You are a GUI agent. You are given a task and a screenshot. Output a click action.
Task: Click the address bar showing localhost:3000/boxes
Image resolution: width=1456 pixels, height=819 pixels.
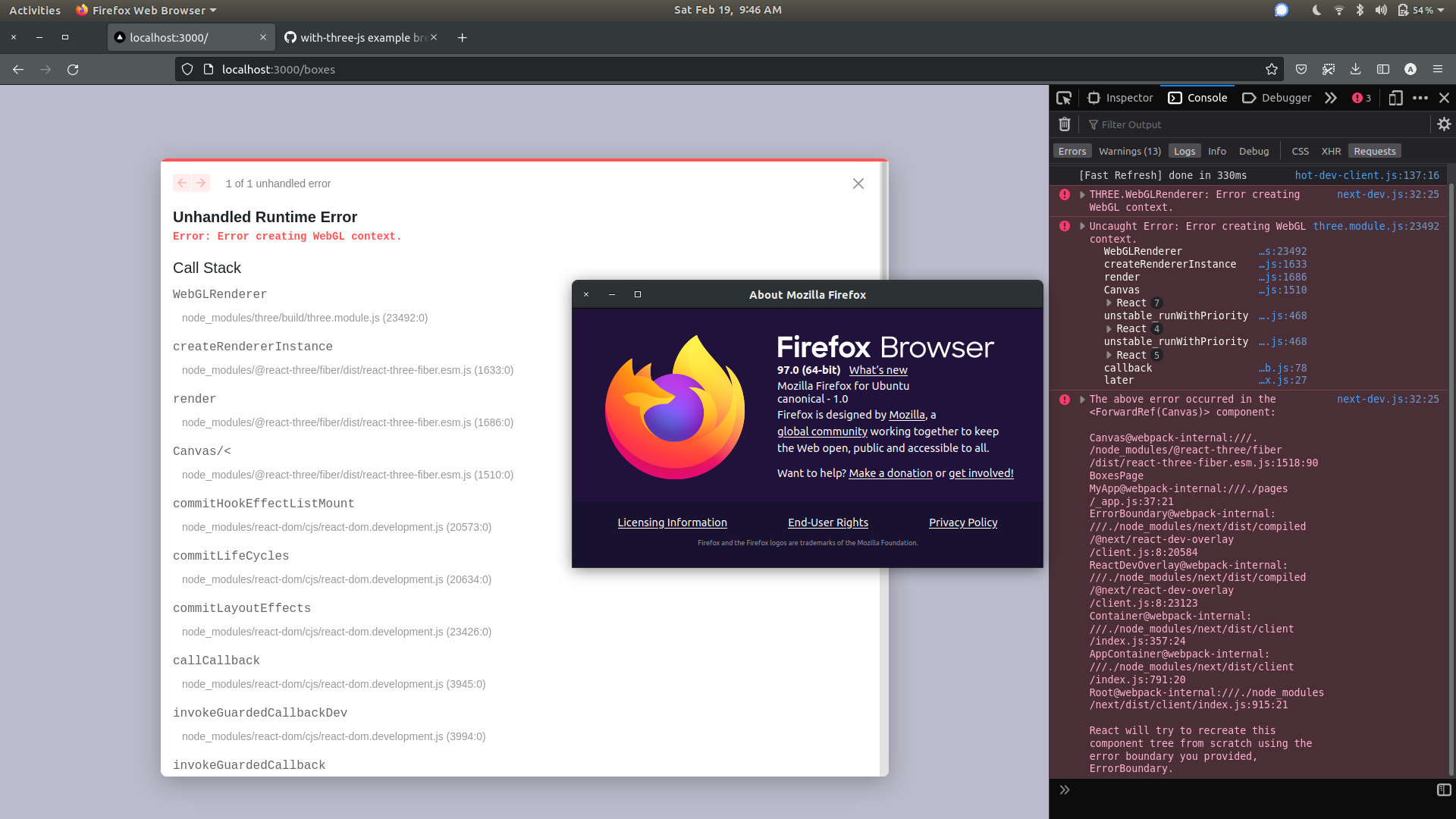(728, 69)
